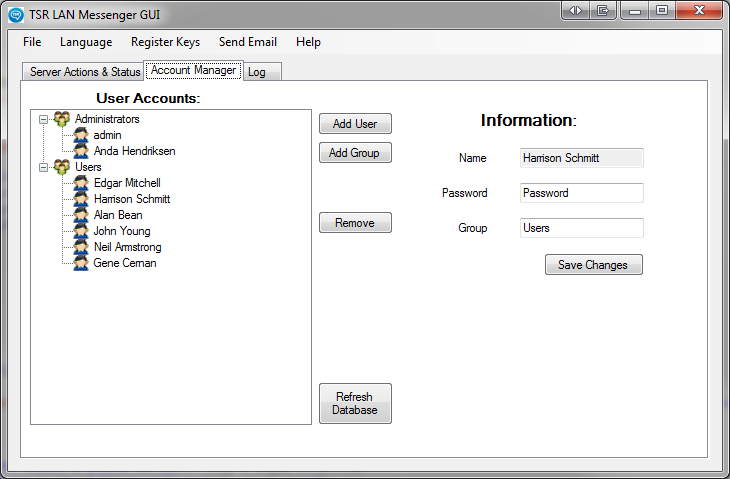Image resolution: width=730 pixels, height=479 pixels.
Task: Switch to the Log tab
Action: (257, 72)
